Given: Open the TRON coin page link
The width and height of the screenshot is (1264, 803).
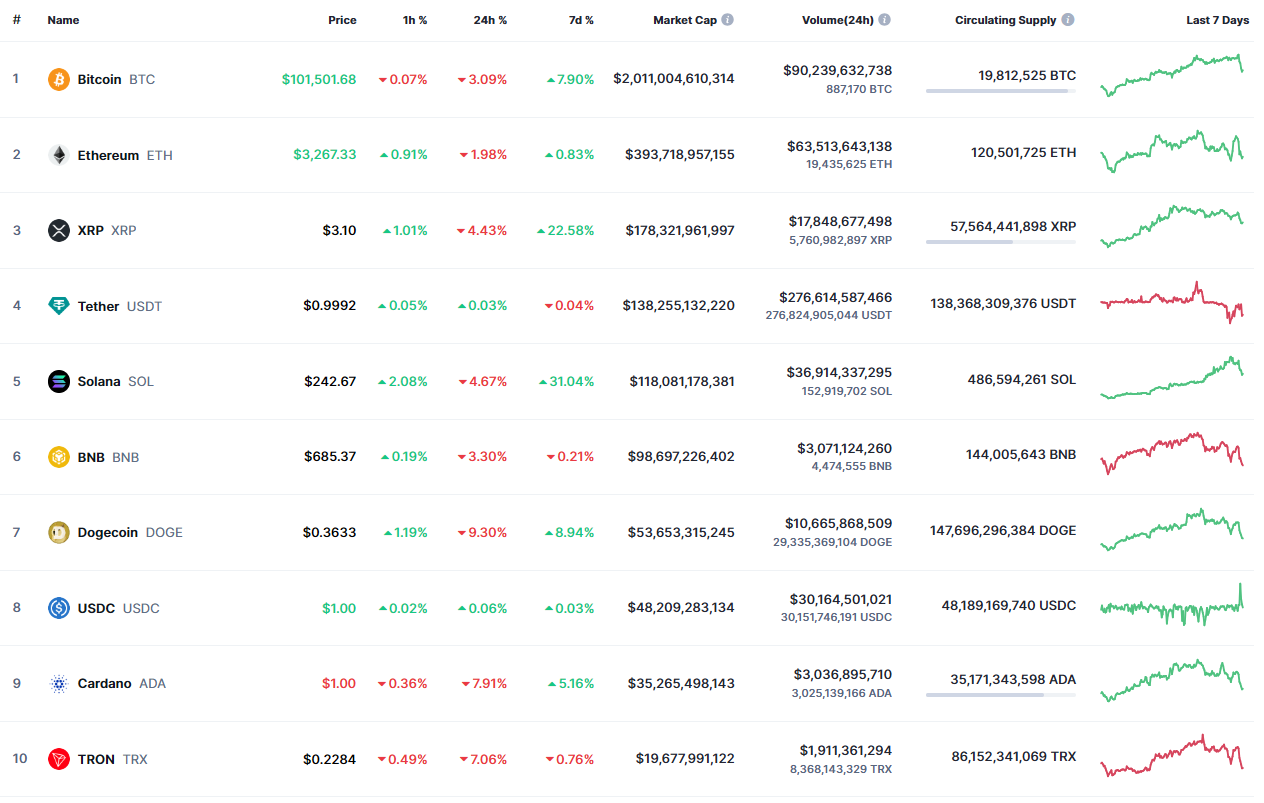Looking at the screenshot, I should pos(96,759).
